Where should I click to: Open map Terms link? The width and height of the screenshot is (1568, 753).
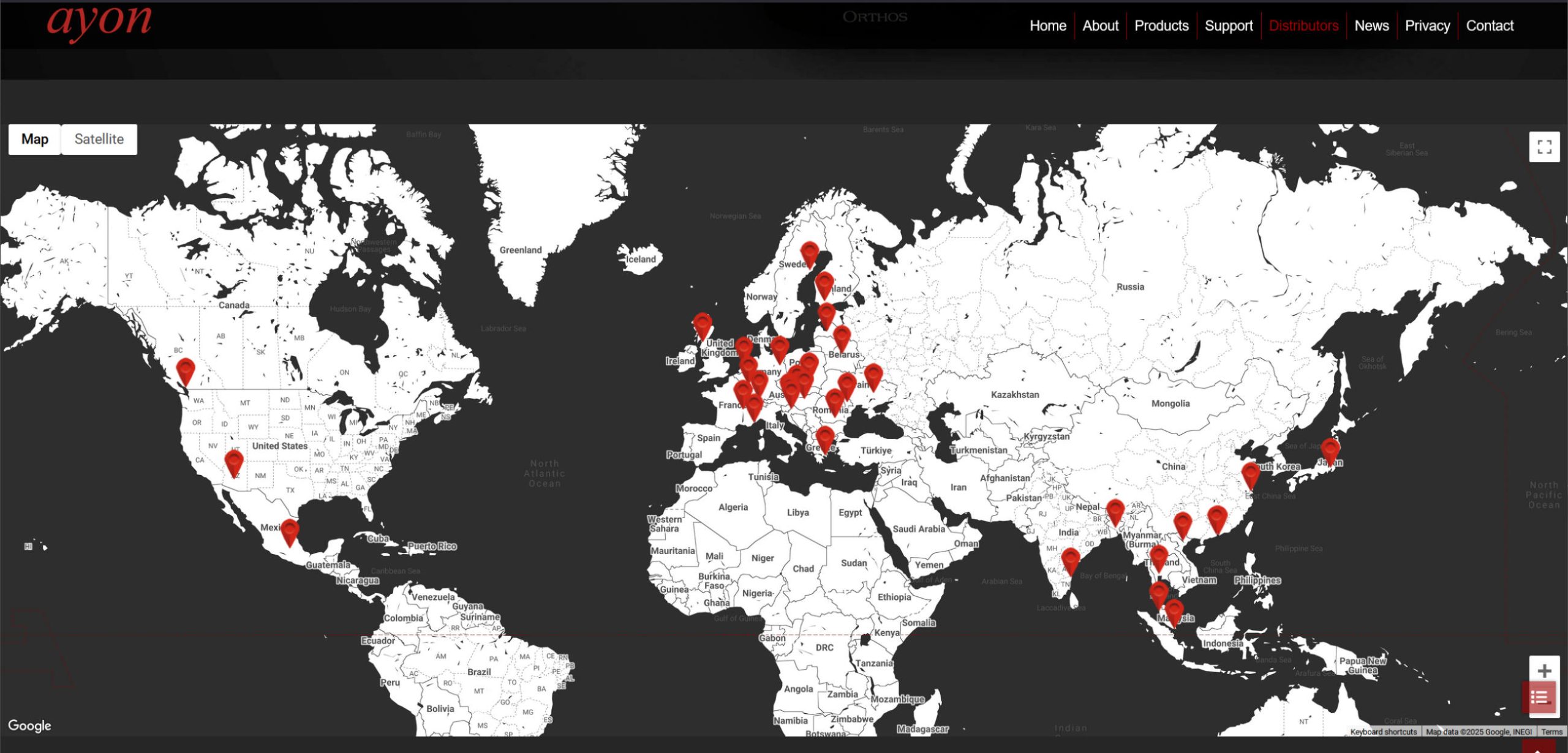1551,732
